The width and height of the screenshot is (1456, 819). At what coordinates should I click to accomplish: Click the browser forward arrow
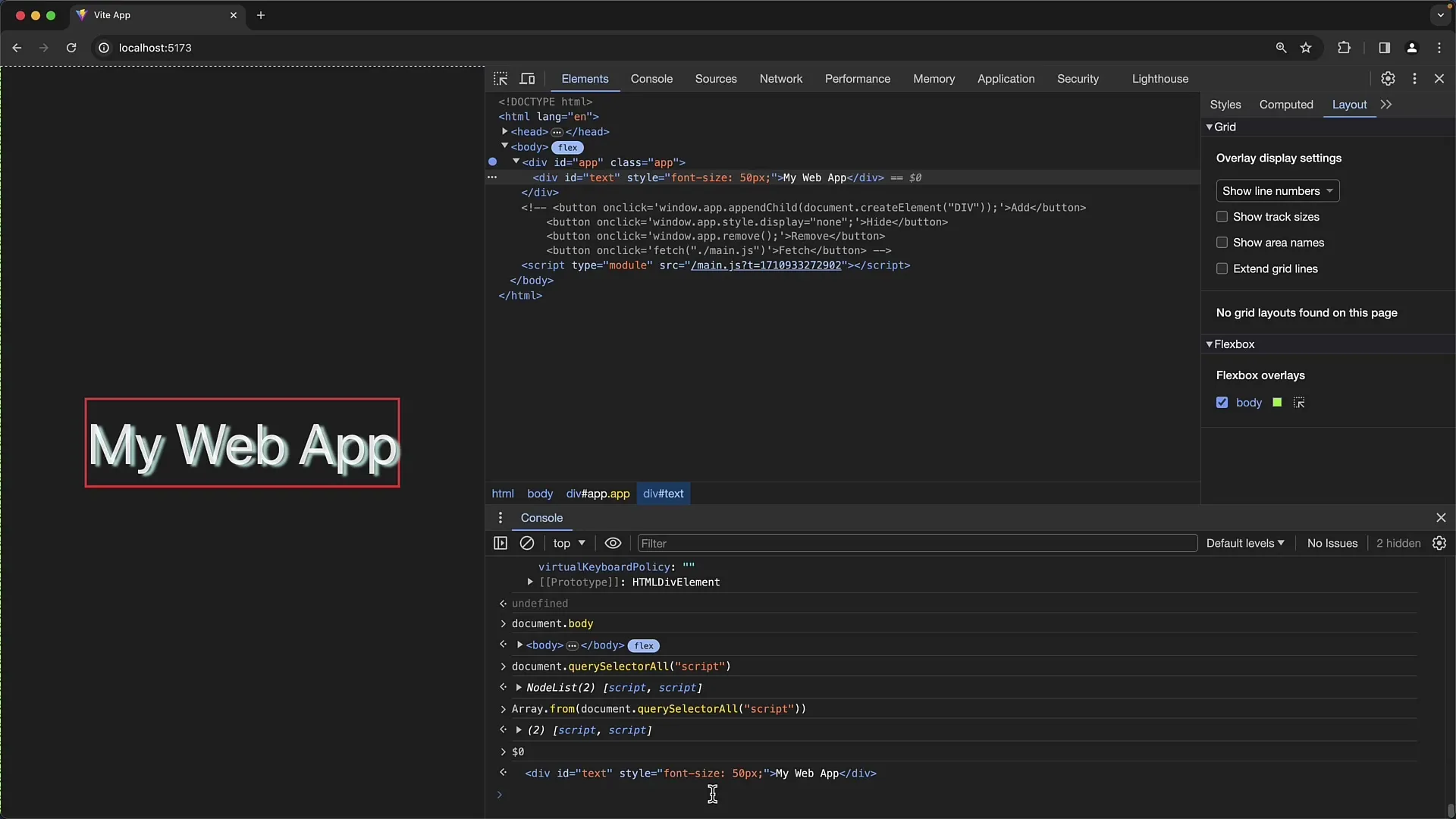click(x=44, y=48)
